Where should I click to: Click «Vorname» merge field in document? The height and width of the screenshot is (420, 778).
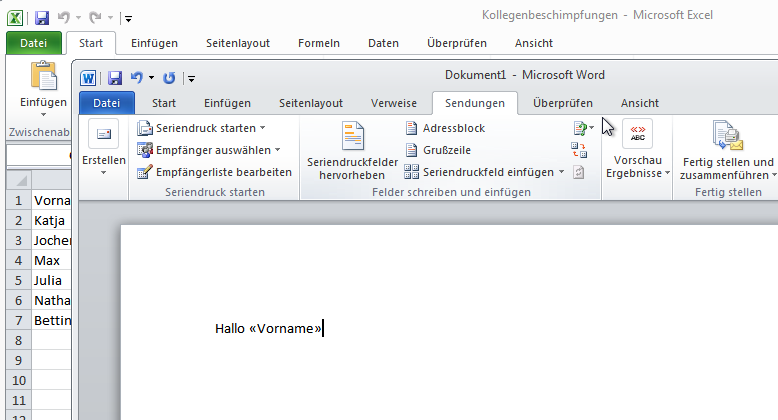coord(285,329)
